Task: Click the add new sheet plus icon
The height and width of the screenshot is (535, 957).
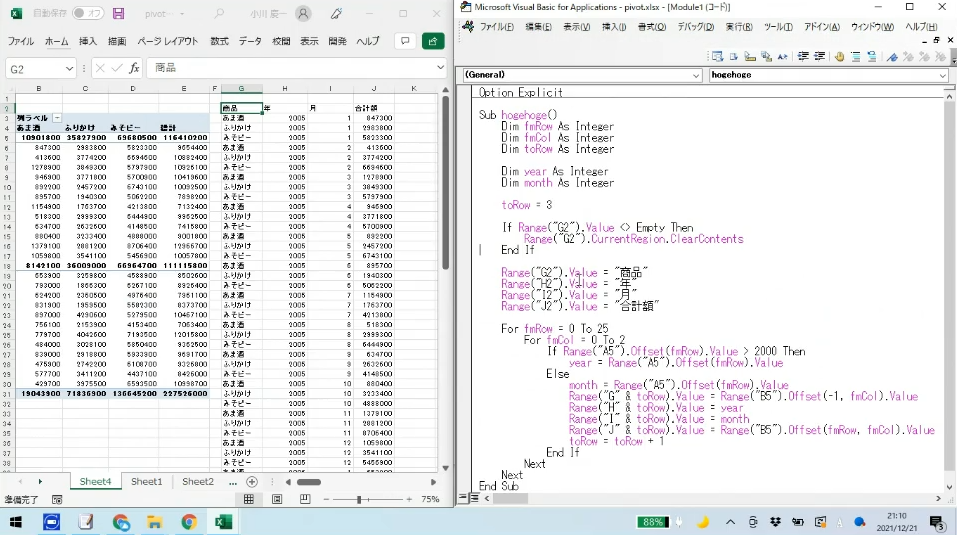Action: [252, 481]
